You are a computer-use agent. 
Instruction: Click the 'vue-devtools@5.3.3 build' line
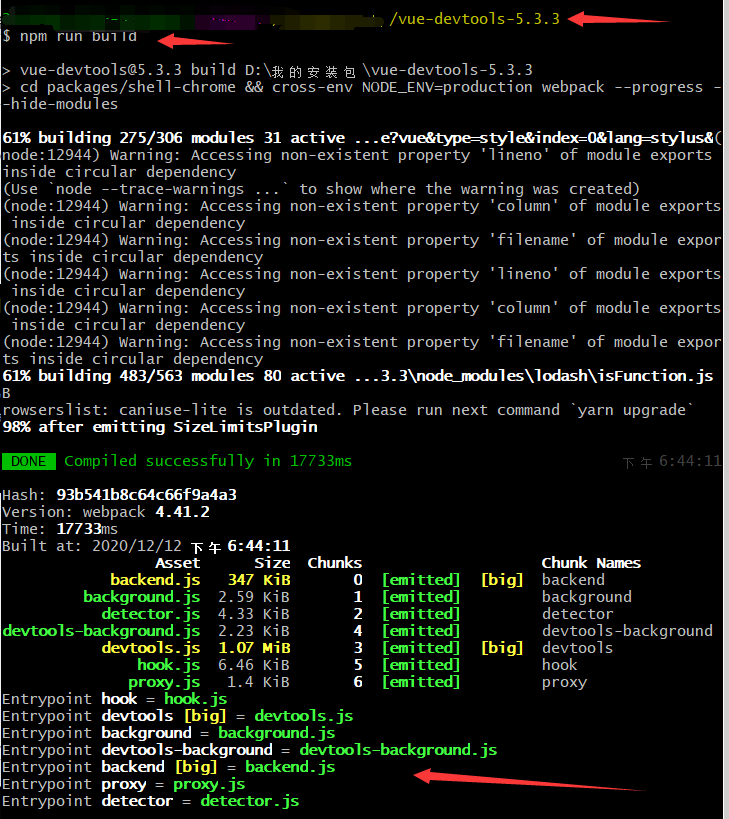267,70
